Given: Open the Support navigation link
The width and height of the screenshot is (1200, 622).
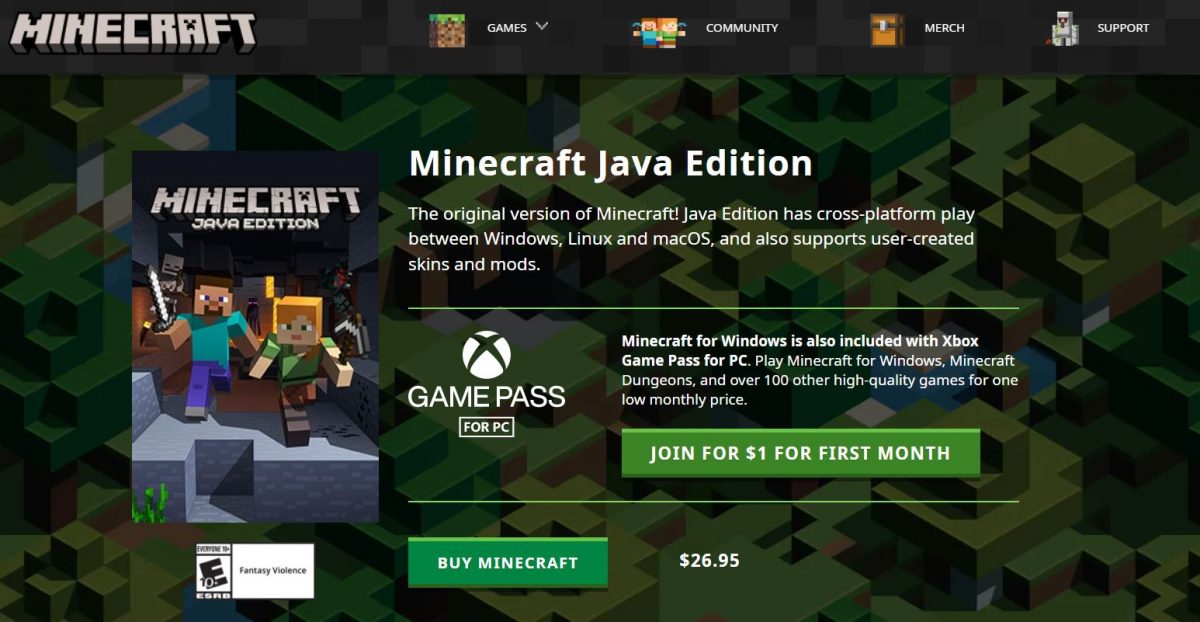Looking at the screenshot, I should [x=1123, y=28].
